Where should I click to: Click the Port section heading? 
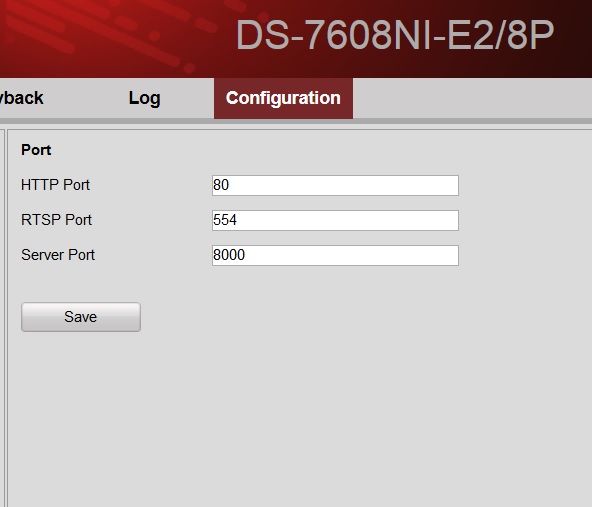[36, 150]
